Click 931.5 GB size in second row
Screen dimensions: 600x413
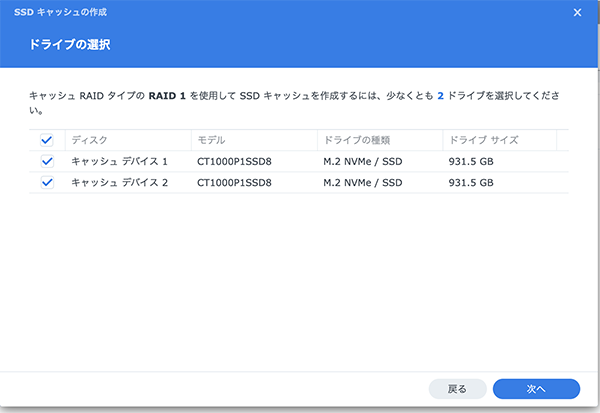point(472,183)
